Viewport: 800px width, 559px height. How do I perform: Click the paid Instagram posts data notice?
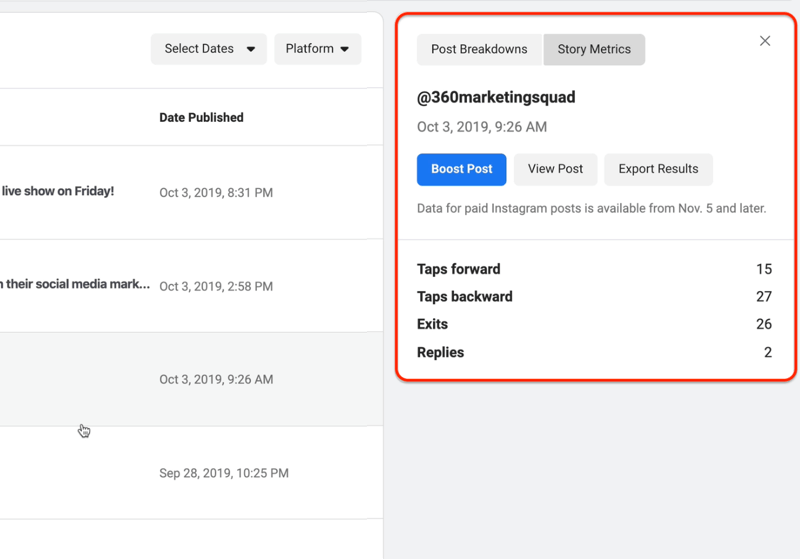click(591, 209)
